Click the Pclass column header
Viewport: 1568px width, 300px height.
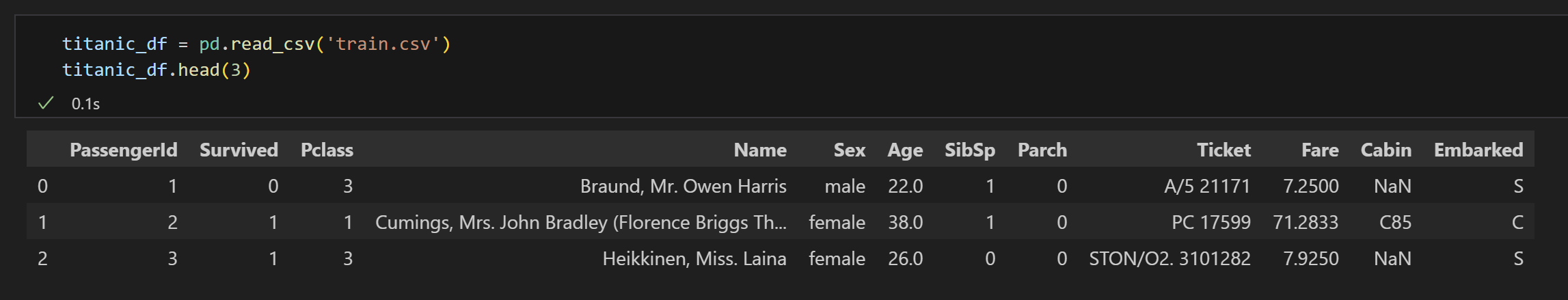tap(327, 150)
